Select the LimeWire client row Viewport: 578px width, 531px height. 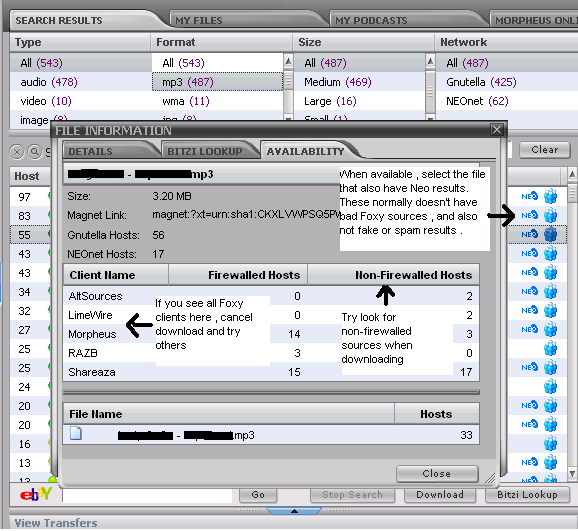pyautogui.click(x=271, y=315)
